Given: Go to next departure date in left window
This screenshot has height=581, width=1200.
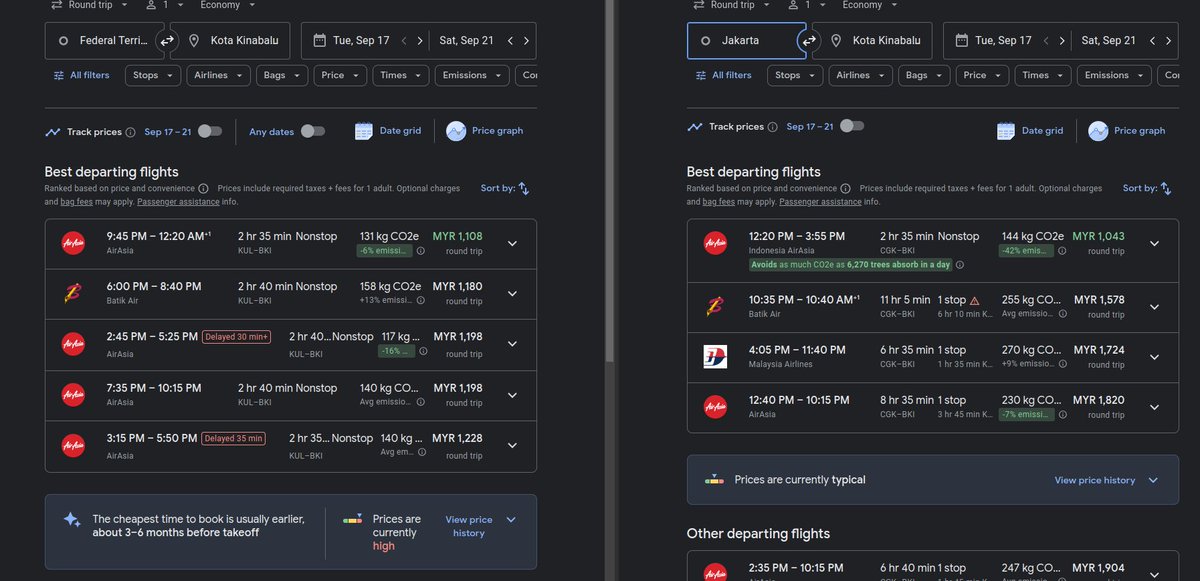Looking at the screenshot, I should [x=420, y=41].
